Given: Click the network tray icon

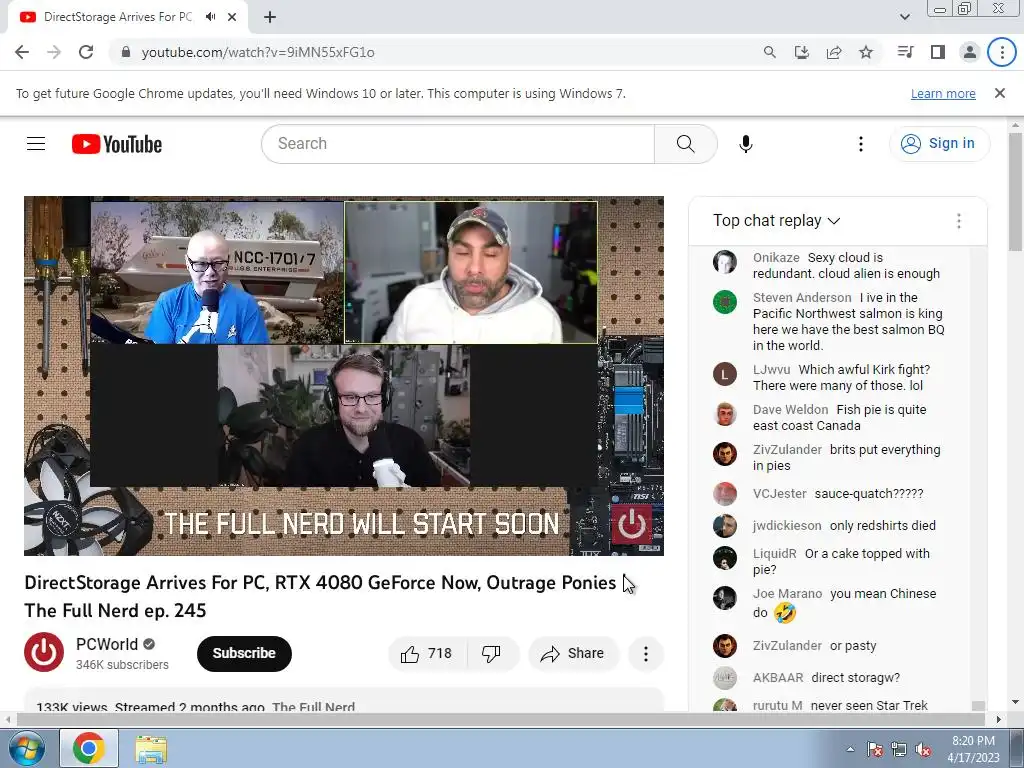Looking at the screenshot, I should pyautogui.click(x=899, y=749).
